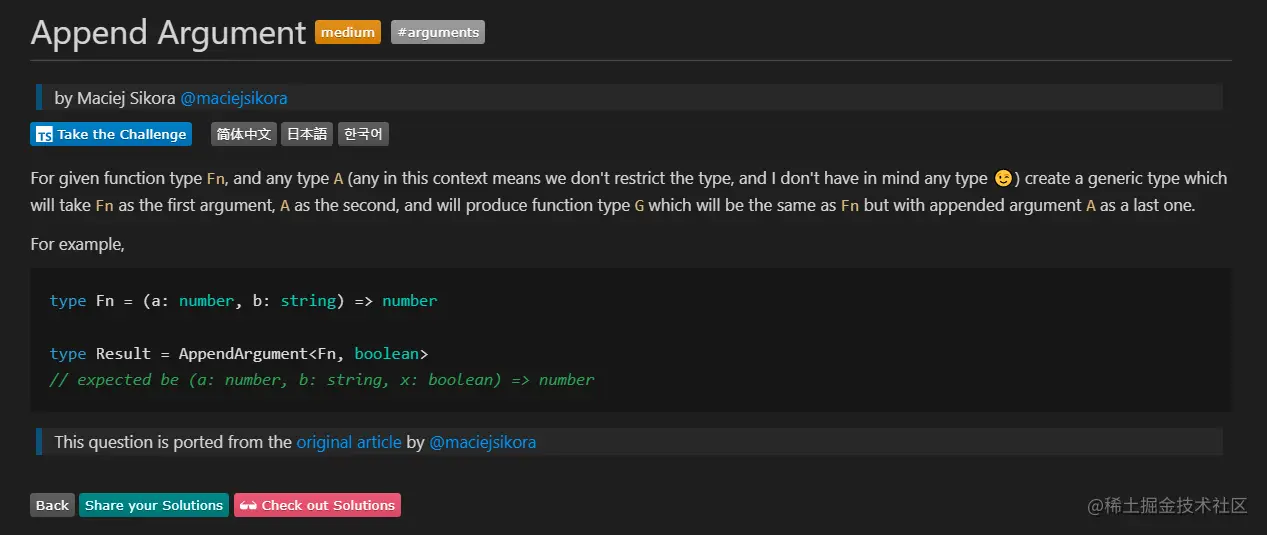The width and height of the screenshot is (1267, 535).
Task: Switch to 한국어 translation
Action: (363, 135)
